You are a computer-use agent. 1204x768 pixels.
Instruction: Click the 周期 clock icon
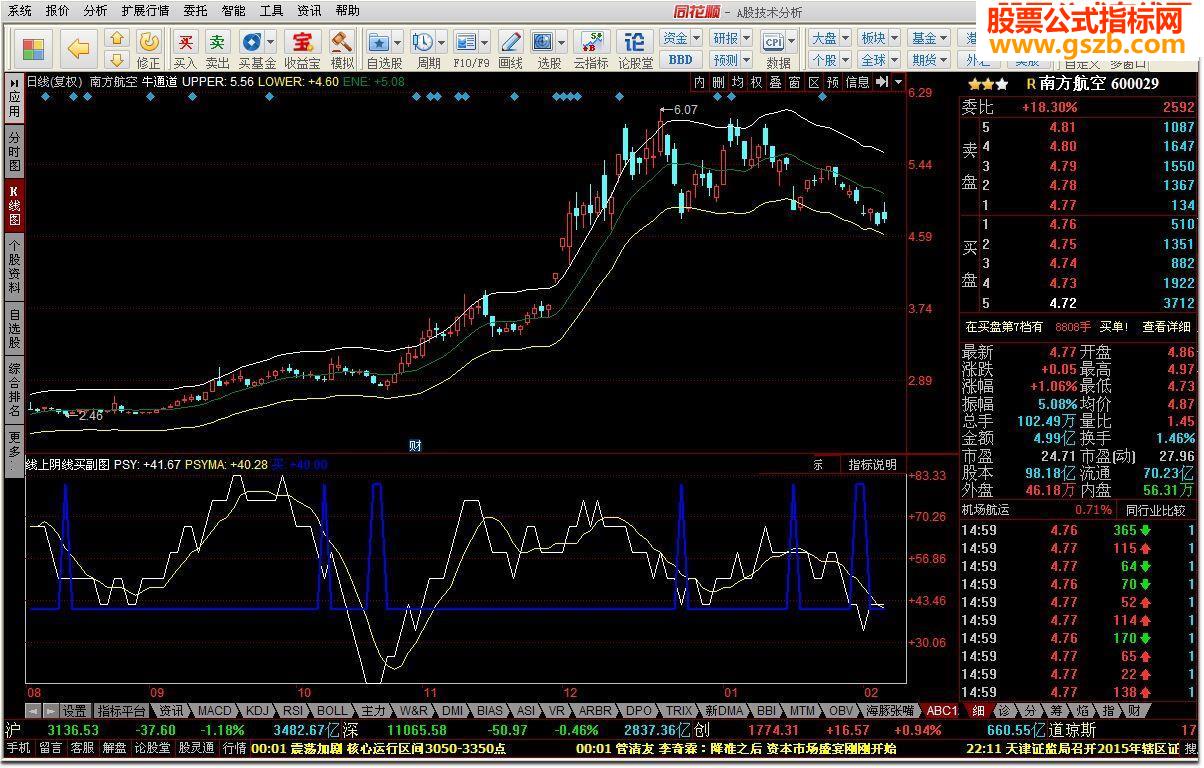tap(423, 42)
